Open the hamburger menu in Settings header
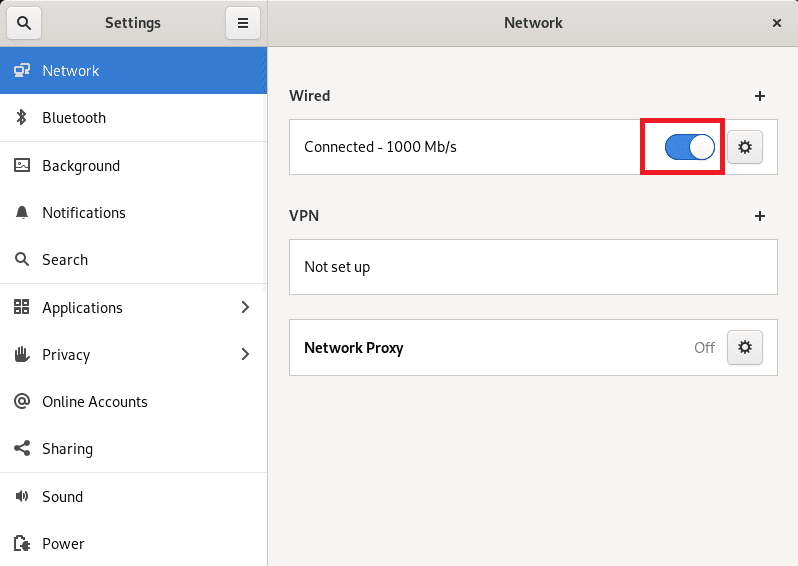This screenshot has height=566, width=798. [243, 23]
